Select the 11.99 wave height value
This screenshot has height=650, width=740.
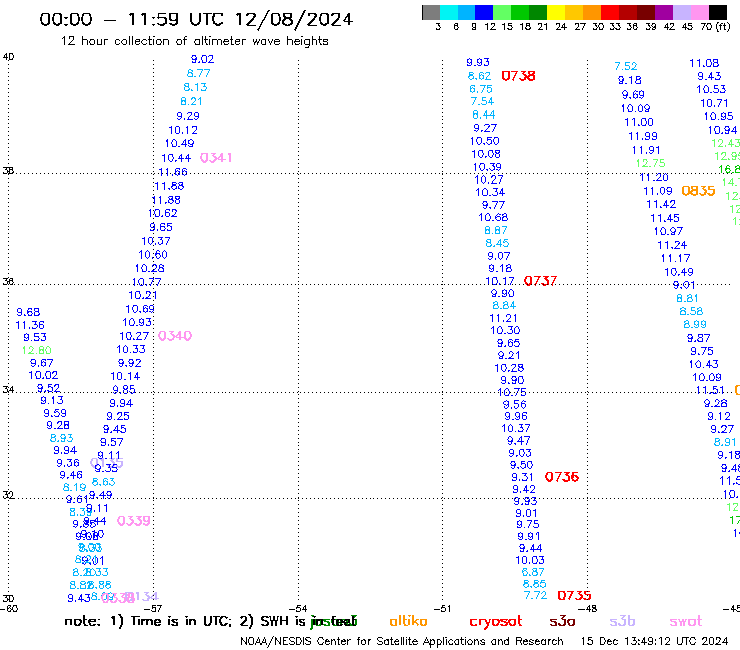tap(643, 136)
